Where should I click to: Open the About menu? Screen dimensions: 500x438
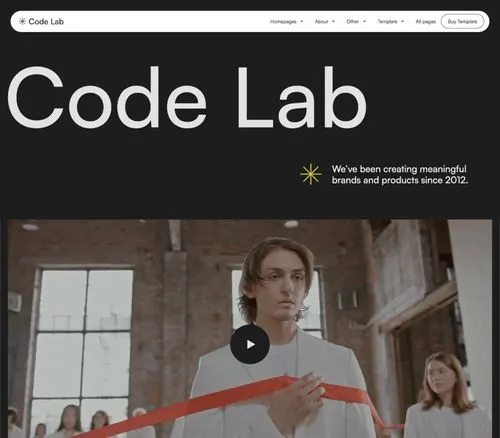tap(321, 22)
